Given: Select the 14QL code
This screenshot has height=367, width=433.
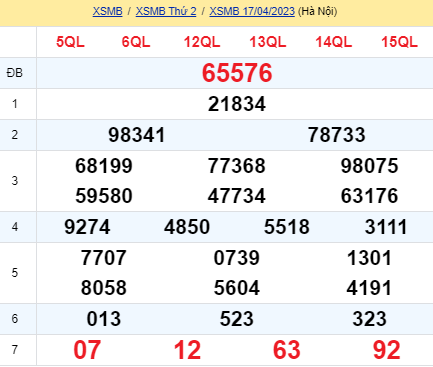Looking at the screenshot, I should click(334, 42).
